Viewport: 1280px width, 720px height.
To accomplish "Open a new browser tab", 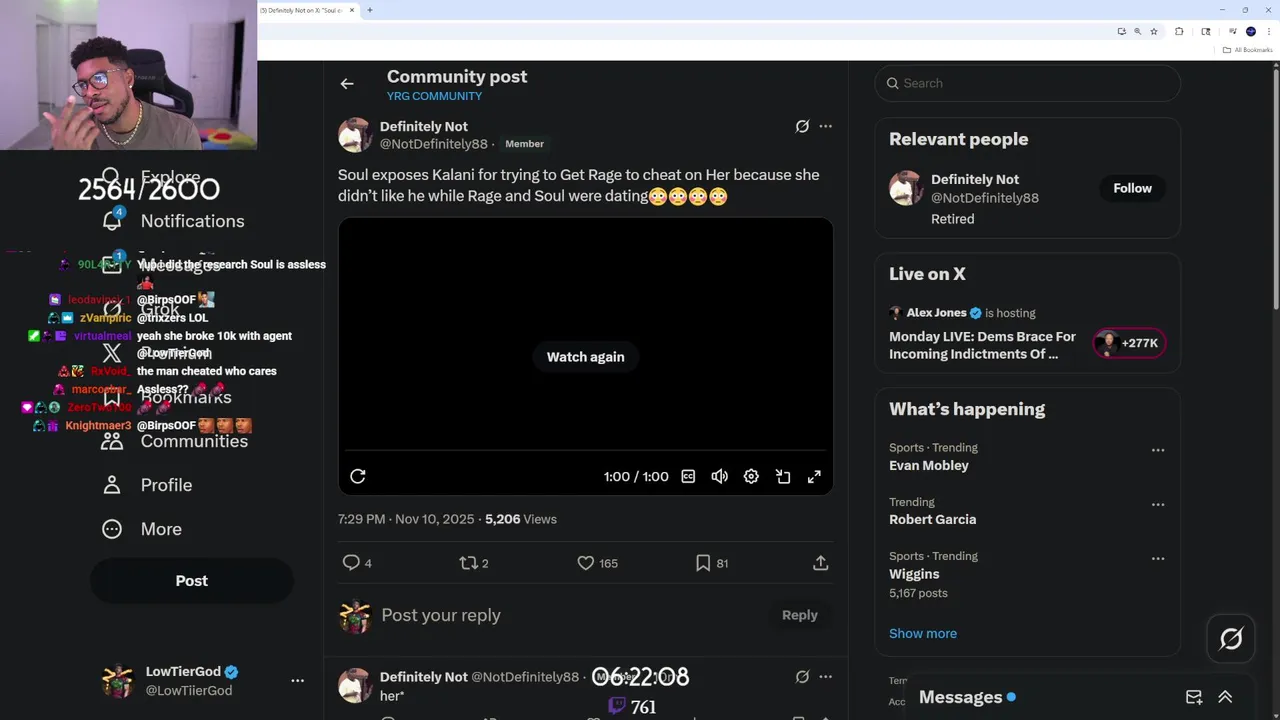I will [370, 10].
